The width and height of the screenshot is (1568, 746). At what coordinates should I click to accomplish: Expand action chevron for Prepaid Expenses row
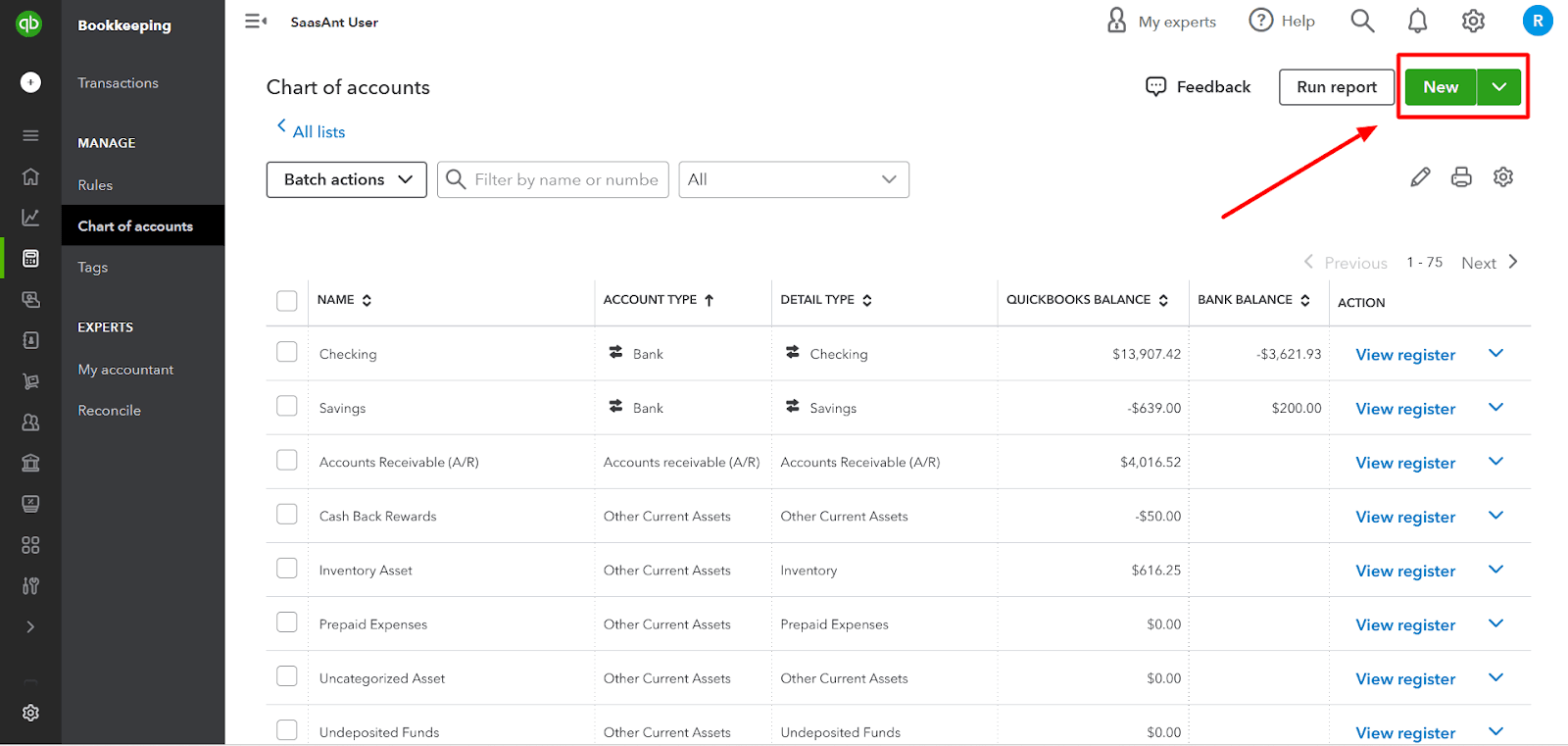click(1495, 623)
